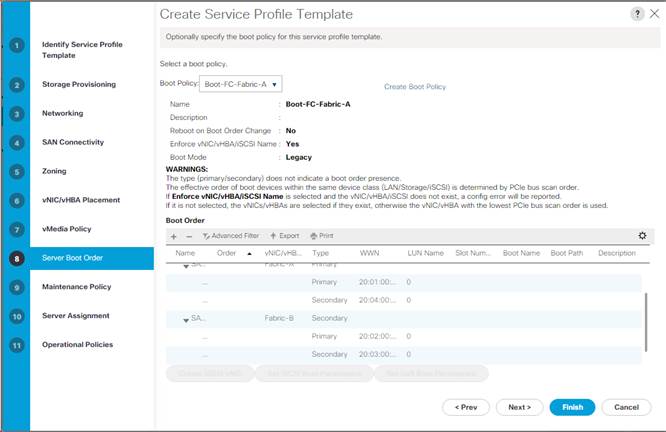
Task: Print the boot order table
Action: [x=322, y=236]
